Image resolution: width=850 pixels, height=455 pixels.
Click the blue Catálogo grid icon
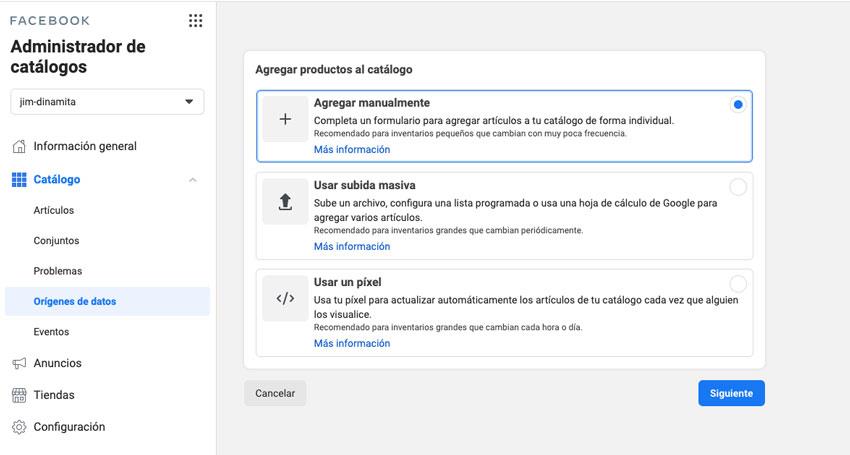pos(19,180)
